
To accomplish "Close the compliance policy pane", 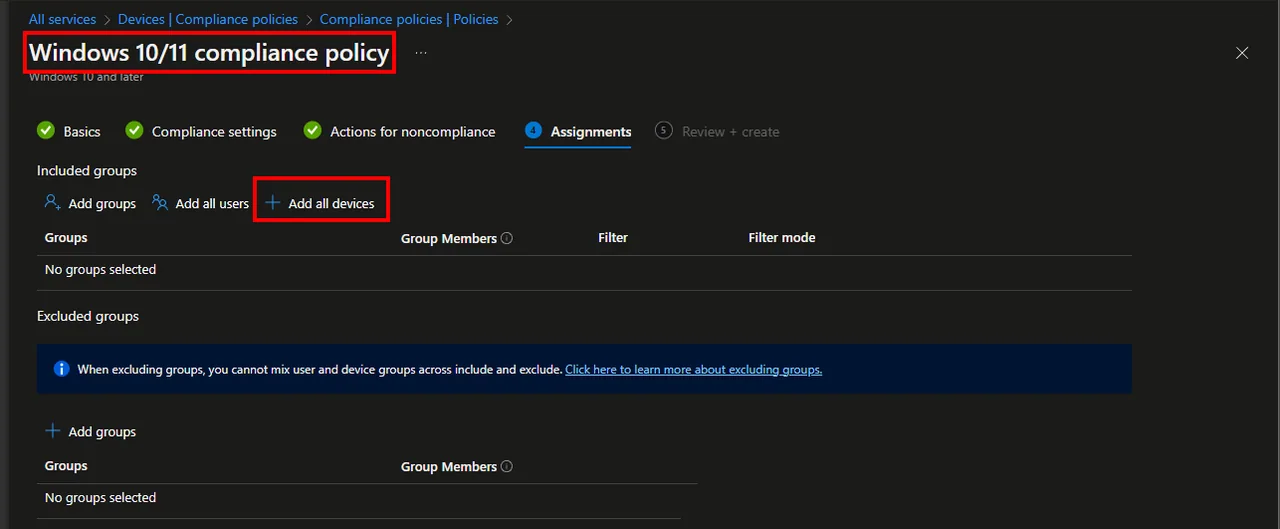I will click(1242, 53).
